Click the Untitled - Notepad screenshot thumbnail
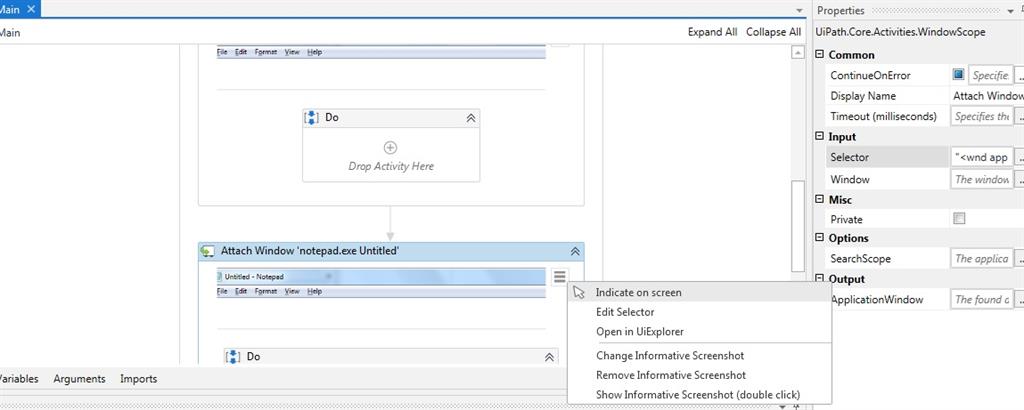 point(381,283)
